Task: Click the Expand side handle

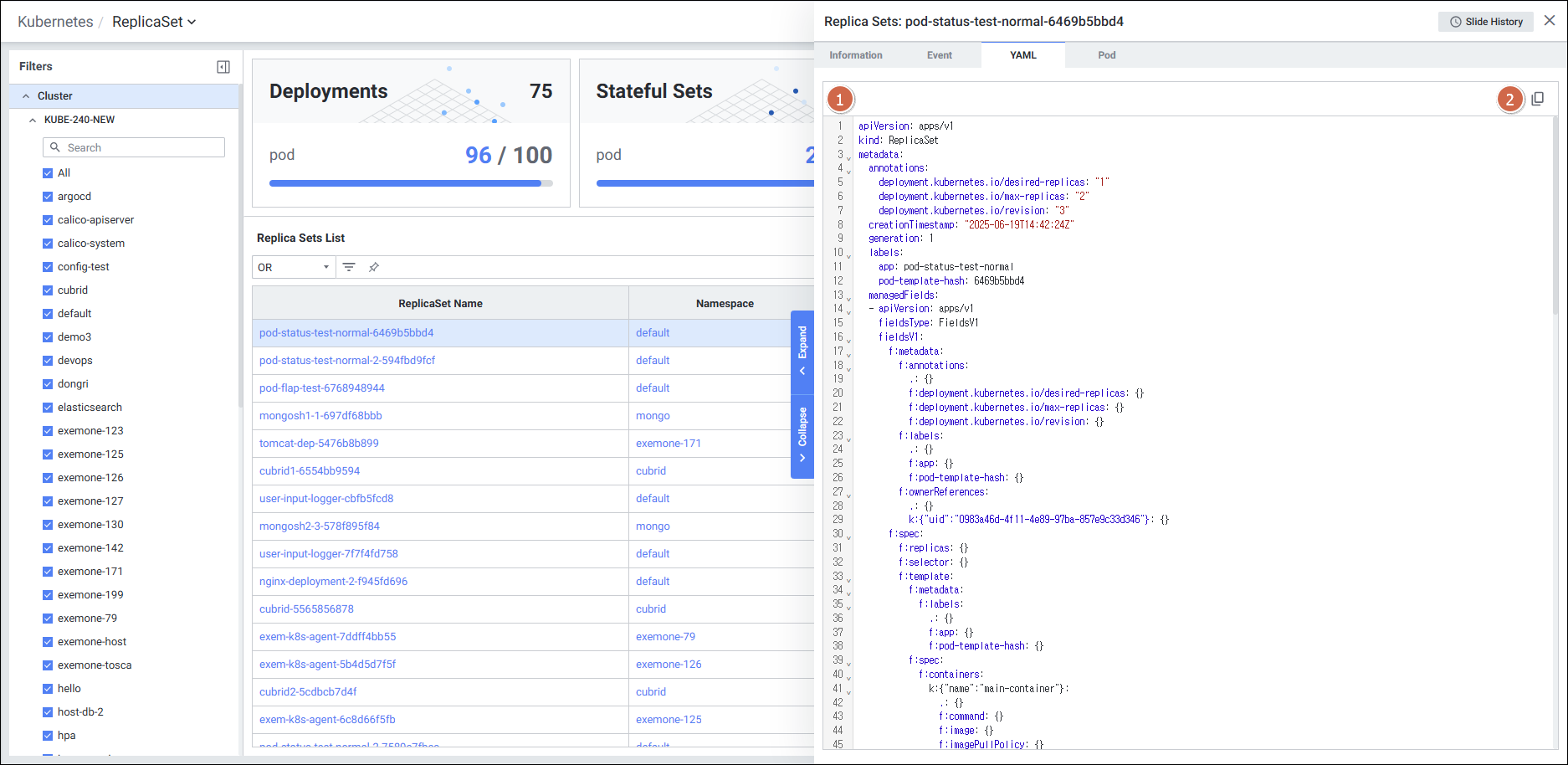Action: [802, 352]
